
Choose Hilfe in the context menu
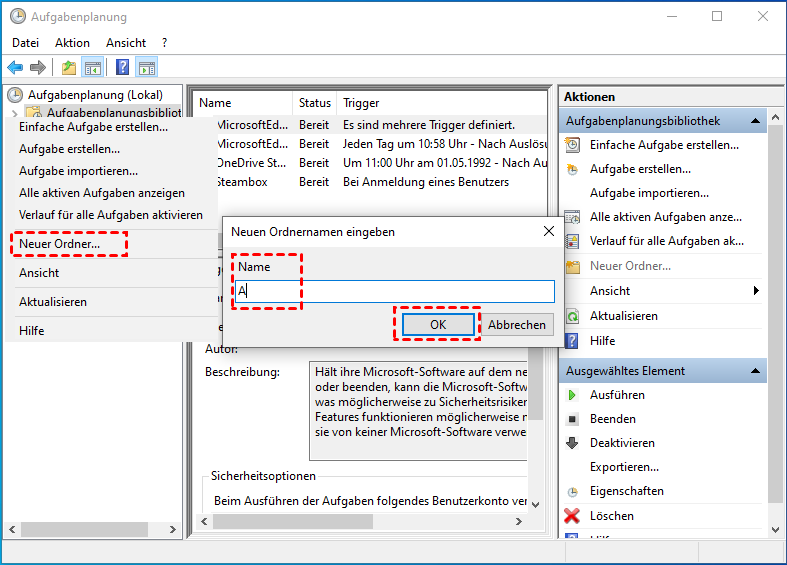point(32,331)
